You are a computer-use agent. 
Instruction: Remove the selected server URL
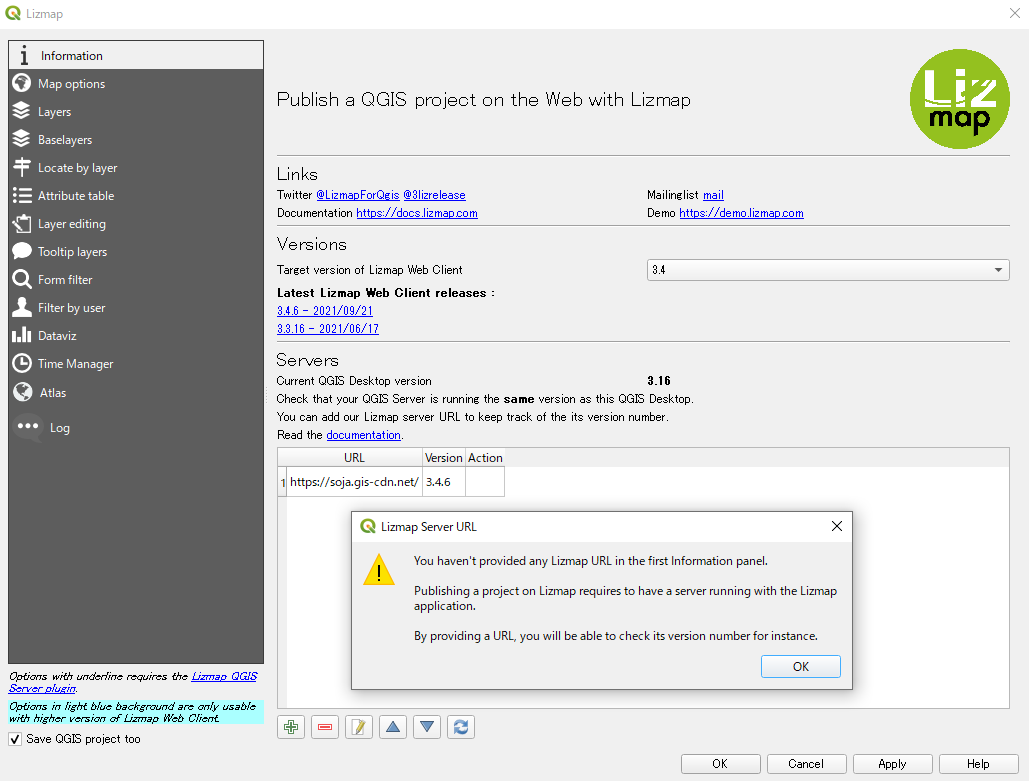click(324, 727)
